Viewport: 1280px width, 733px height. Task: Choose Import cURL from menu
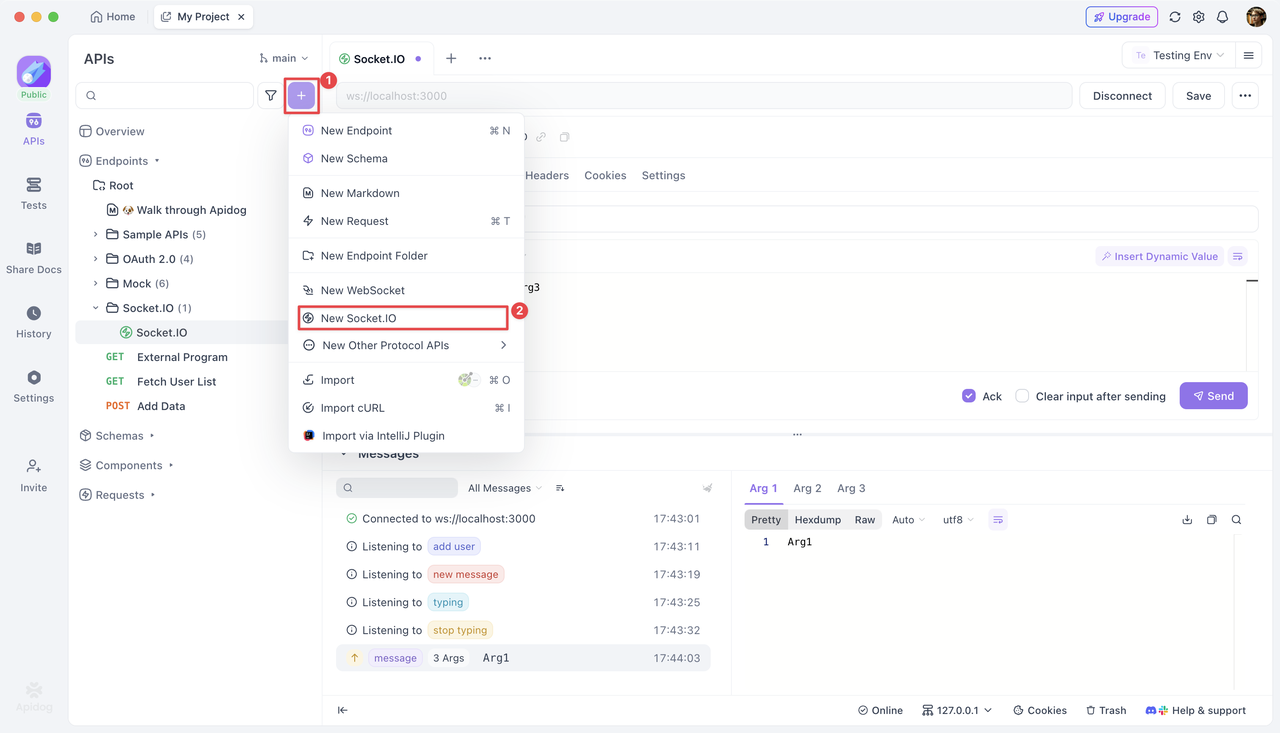(406, 408)
